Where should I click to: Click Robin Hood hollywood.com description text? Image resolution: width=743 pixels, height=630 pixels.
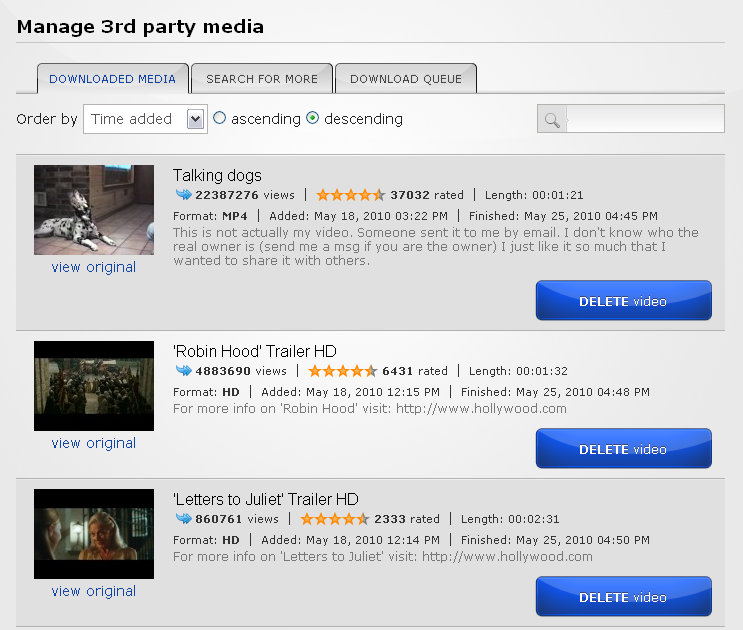click(370, 409)
